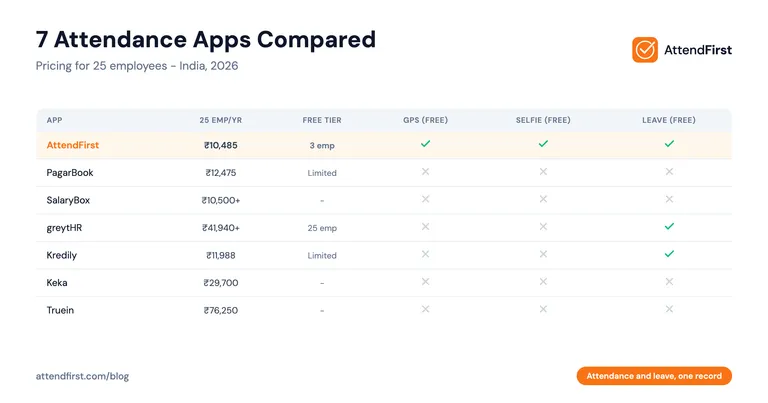Click SalaryBox's Leave cross mark
The image size is (768, 403).
pyautogui.click(x=669, y=199)
